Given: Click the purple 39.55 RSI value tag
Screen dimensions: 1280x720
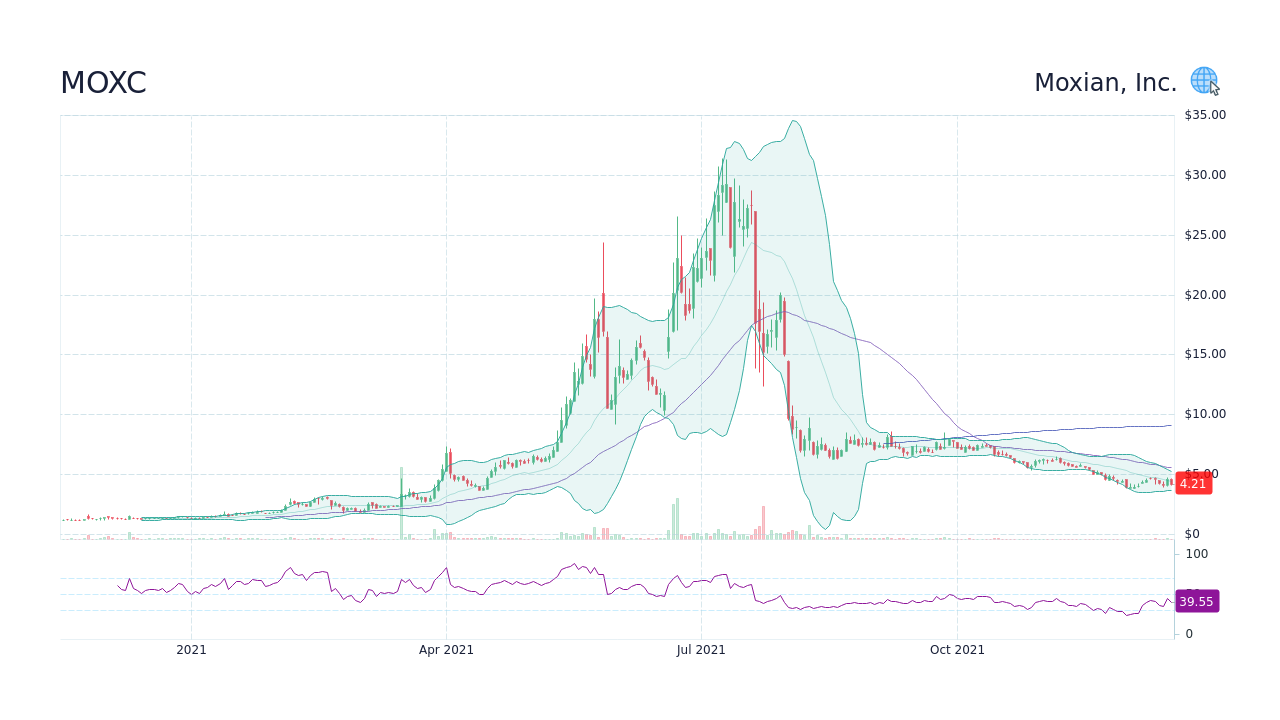Looking at the screenshot, I should [x=1196, y=601].
